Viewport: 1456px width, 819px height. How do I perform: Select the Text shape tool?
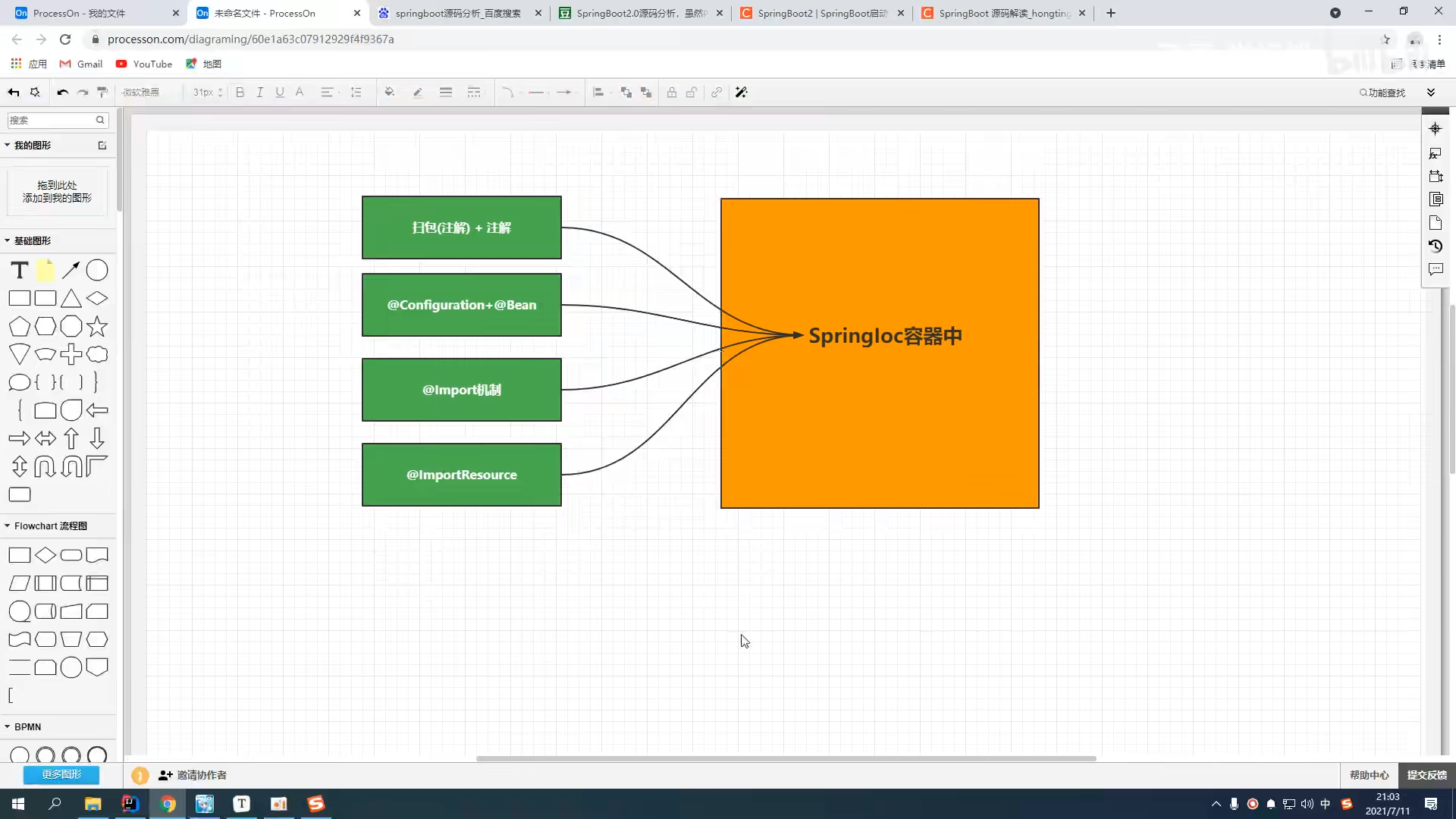pyautogui.click(x=20, y=270)
